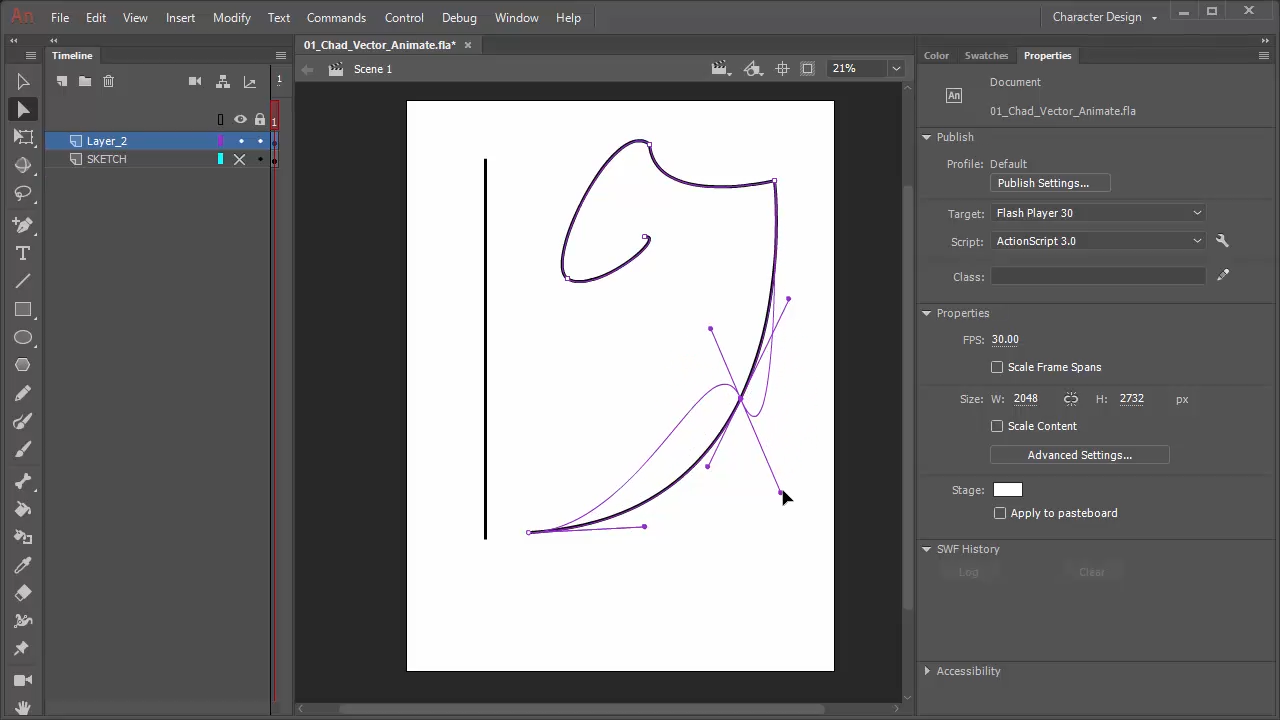
Task: Open the Modify menu
Action: (231, 18)
